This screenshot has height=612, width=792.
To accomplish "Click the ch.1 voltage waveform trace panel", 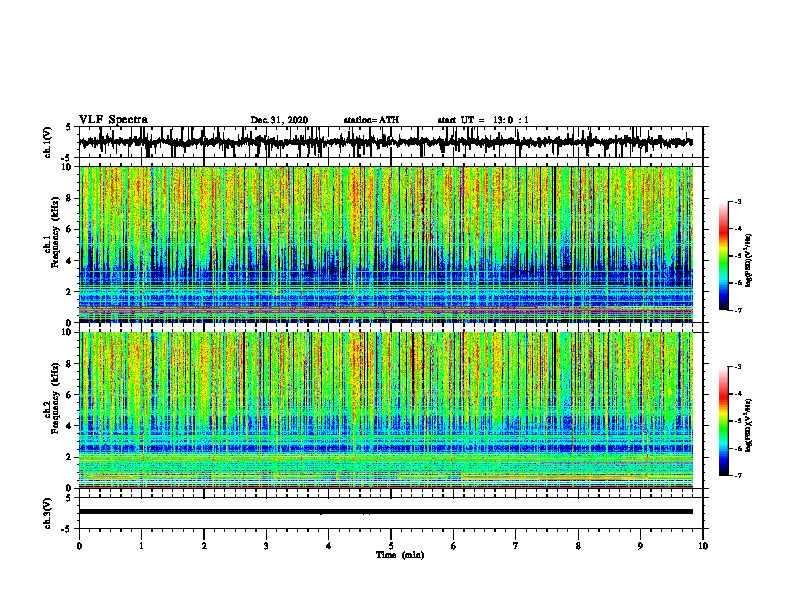I will (x=391, y=142).
